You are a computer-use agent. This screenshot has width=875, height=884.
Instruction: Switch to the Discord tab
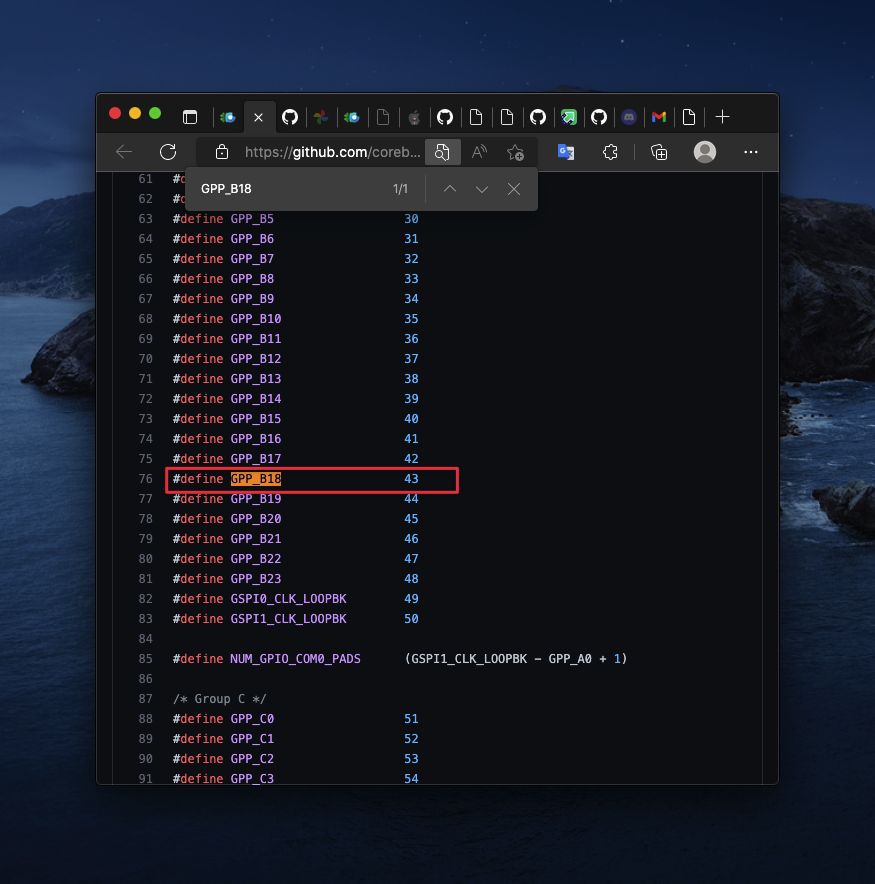tap(628, 117)
